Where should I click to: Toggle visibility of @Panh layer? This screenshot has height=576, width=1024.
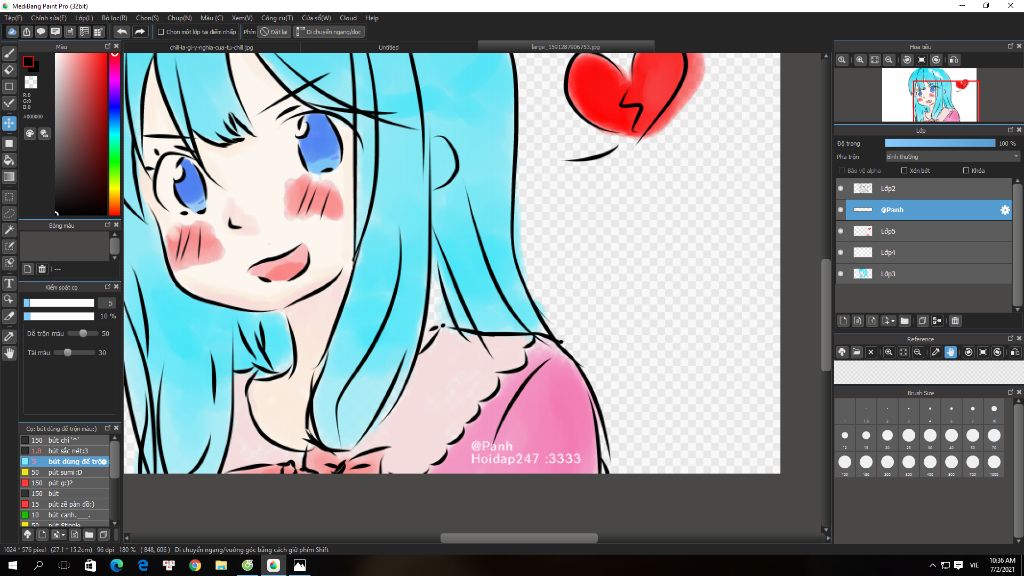point(841,210)
